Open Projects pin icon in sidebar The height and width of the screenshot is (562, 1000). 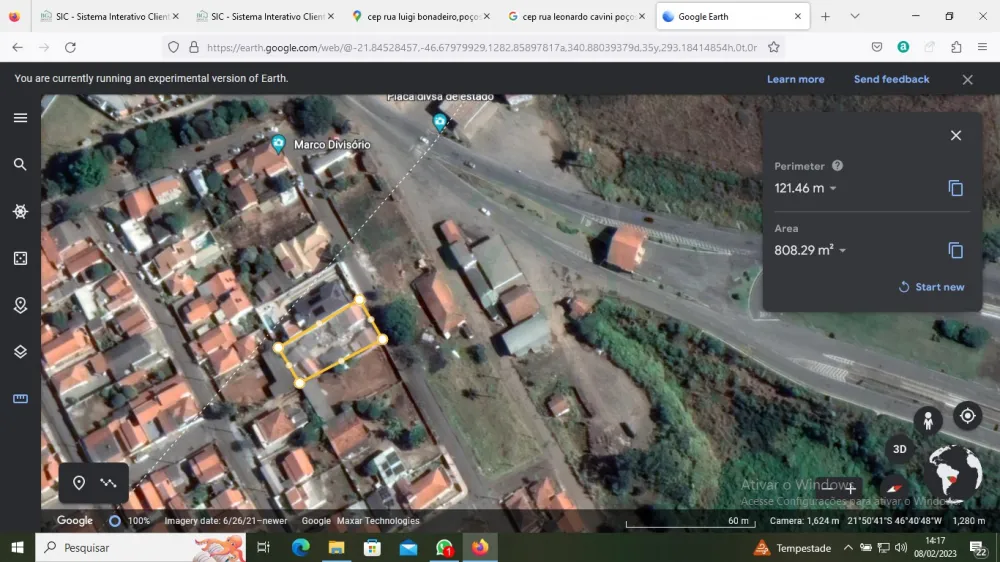pyautogui.click(x=20, y=306)
